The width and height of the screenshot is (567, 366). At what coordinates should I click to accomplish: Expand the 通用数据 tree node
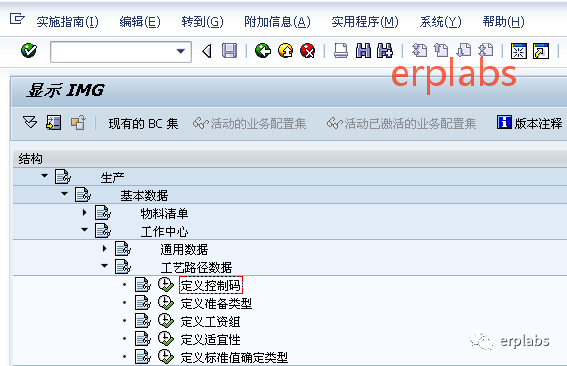105,248
